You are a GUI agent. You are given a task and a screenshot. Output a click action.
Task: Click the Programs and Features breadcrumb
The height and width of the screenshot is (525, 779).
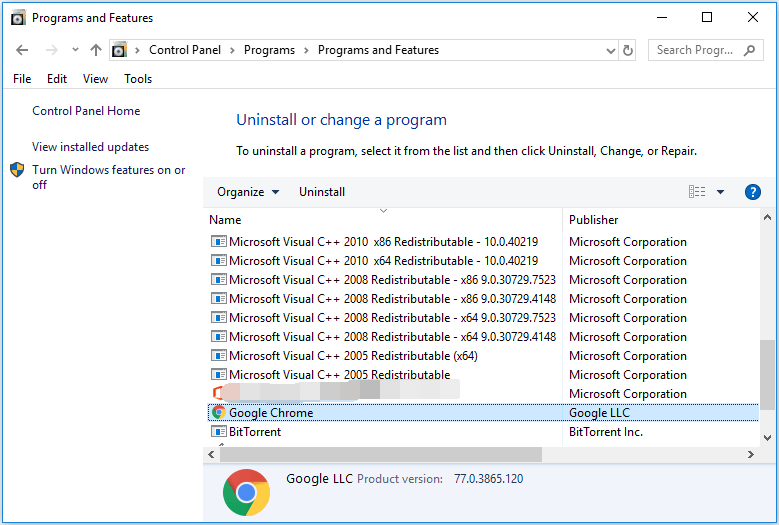point(378,50)
